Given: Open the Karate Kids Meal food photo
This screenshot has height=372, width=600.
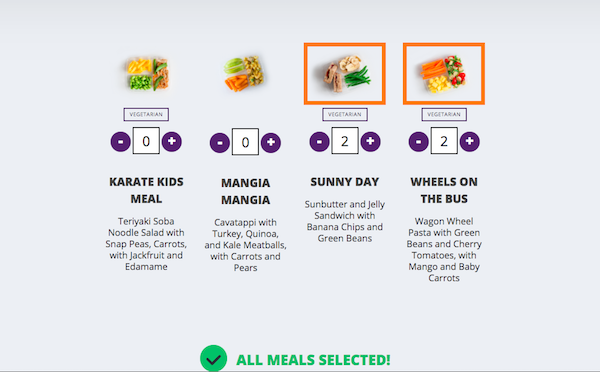Looking at the screenshot, I should click(147, 73).
